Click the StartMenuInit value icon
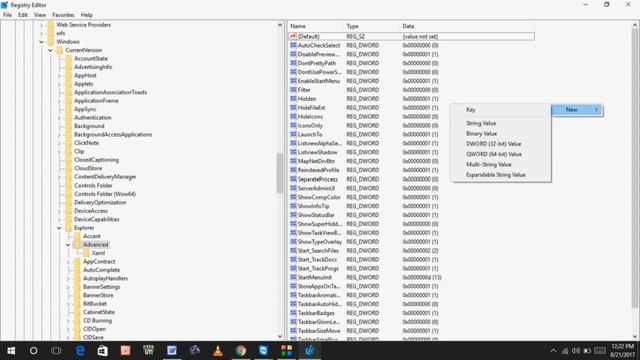The height and width of the screenshot is (360, 640). 293,277
